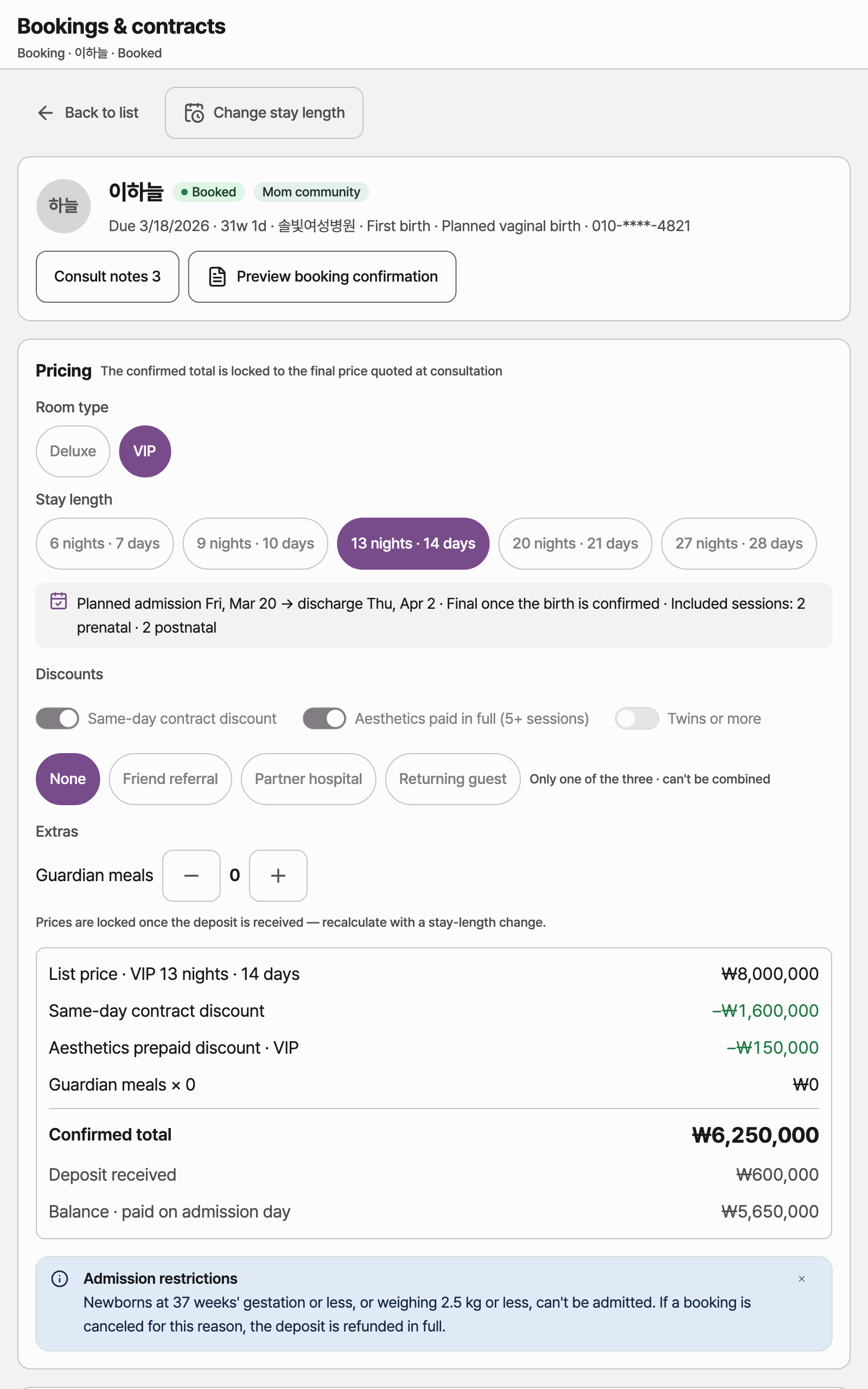Choose 6 nights · 7 days stay

[x=105, y=544]
